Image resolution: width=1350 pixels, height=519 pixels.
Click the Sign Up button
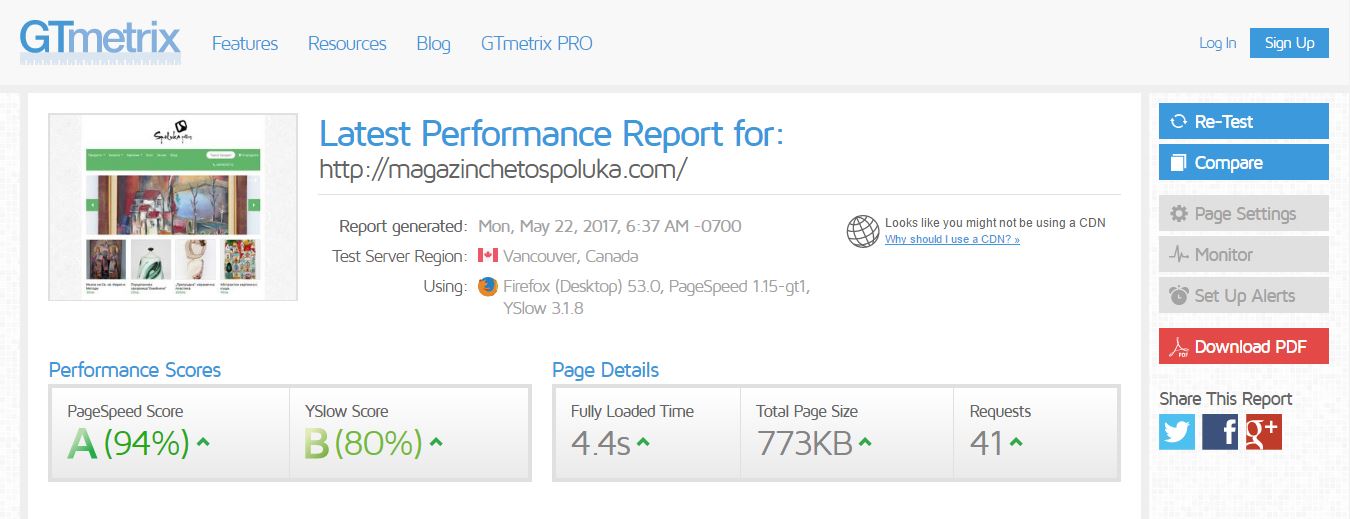point(1289,43)
